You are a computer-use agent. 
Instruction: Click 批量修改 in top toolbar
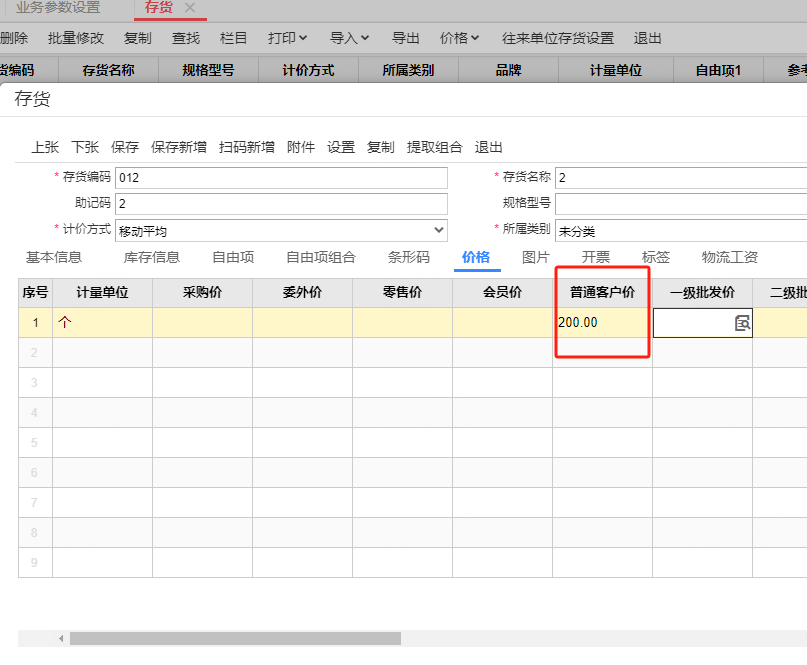(76, 38)
